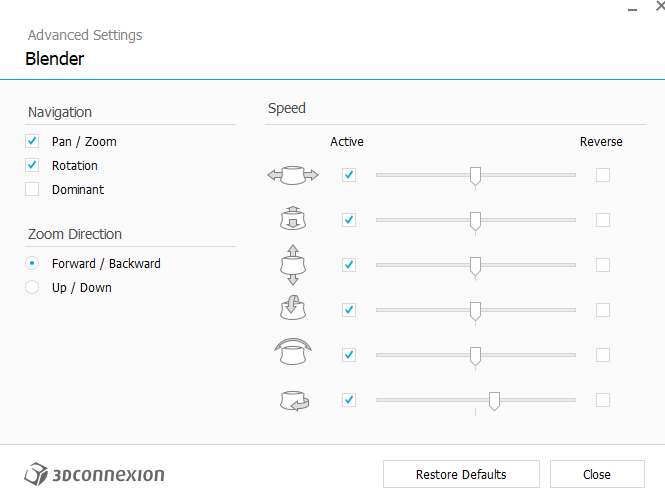The height and width of the screenshot is (499, 665).
Task: Enable the Dominant checkbox
Action: click(32, 189)
